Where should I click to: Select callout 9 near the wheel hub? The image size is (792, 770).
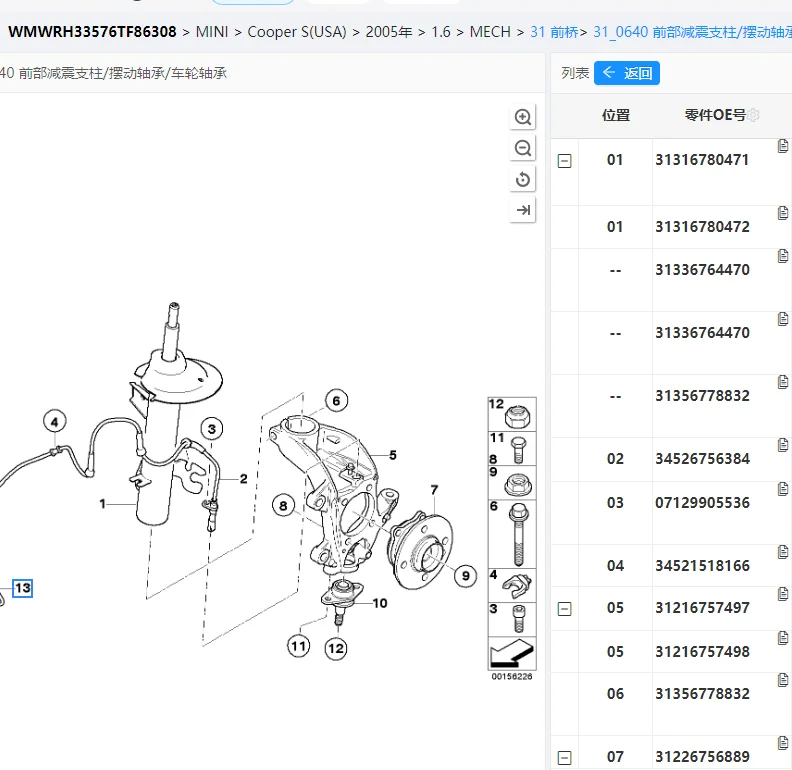[x=466, y=575]
